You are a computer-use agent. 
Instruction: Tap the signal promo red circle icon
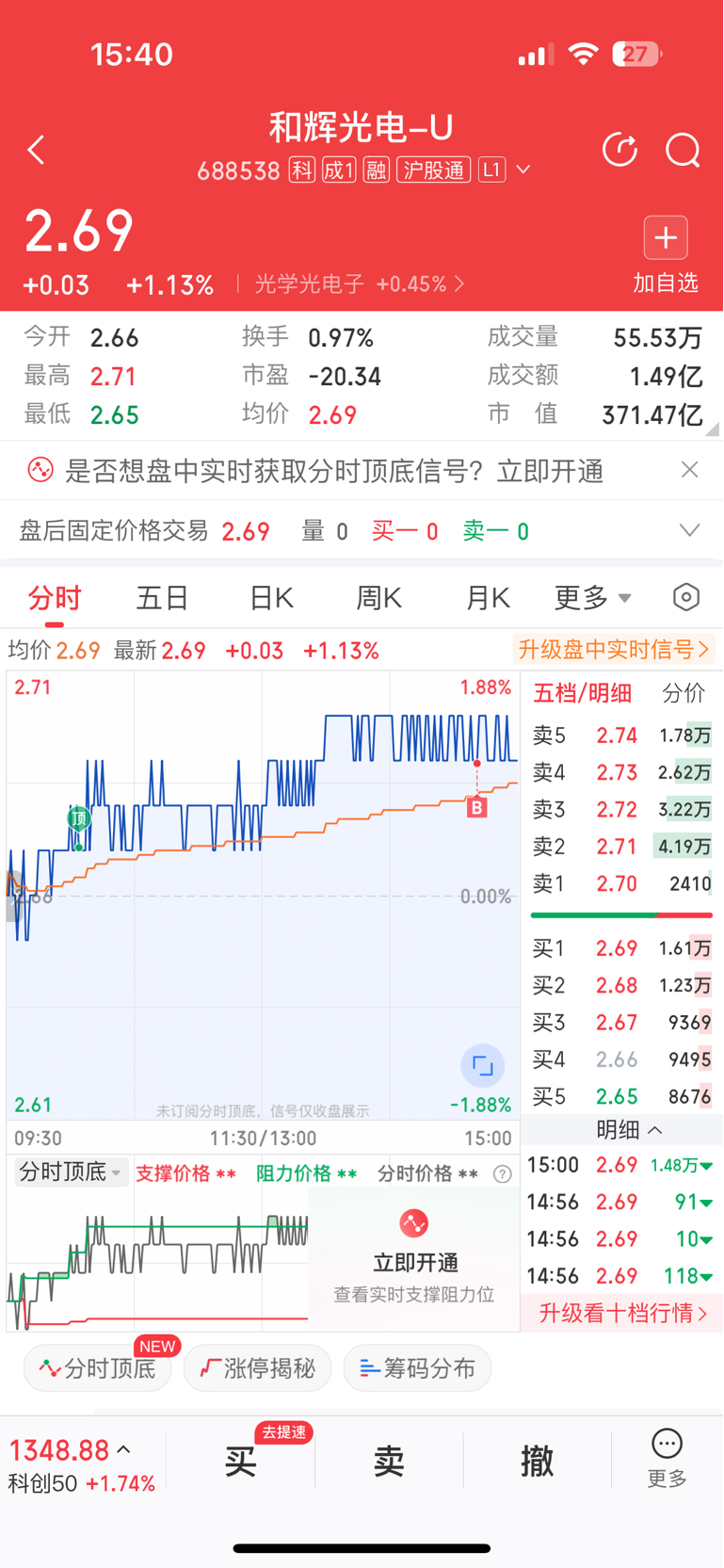(40, 469)
